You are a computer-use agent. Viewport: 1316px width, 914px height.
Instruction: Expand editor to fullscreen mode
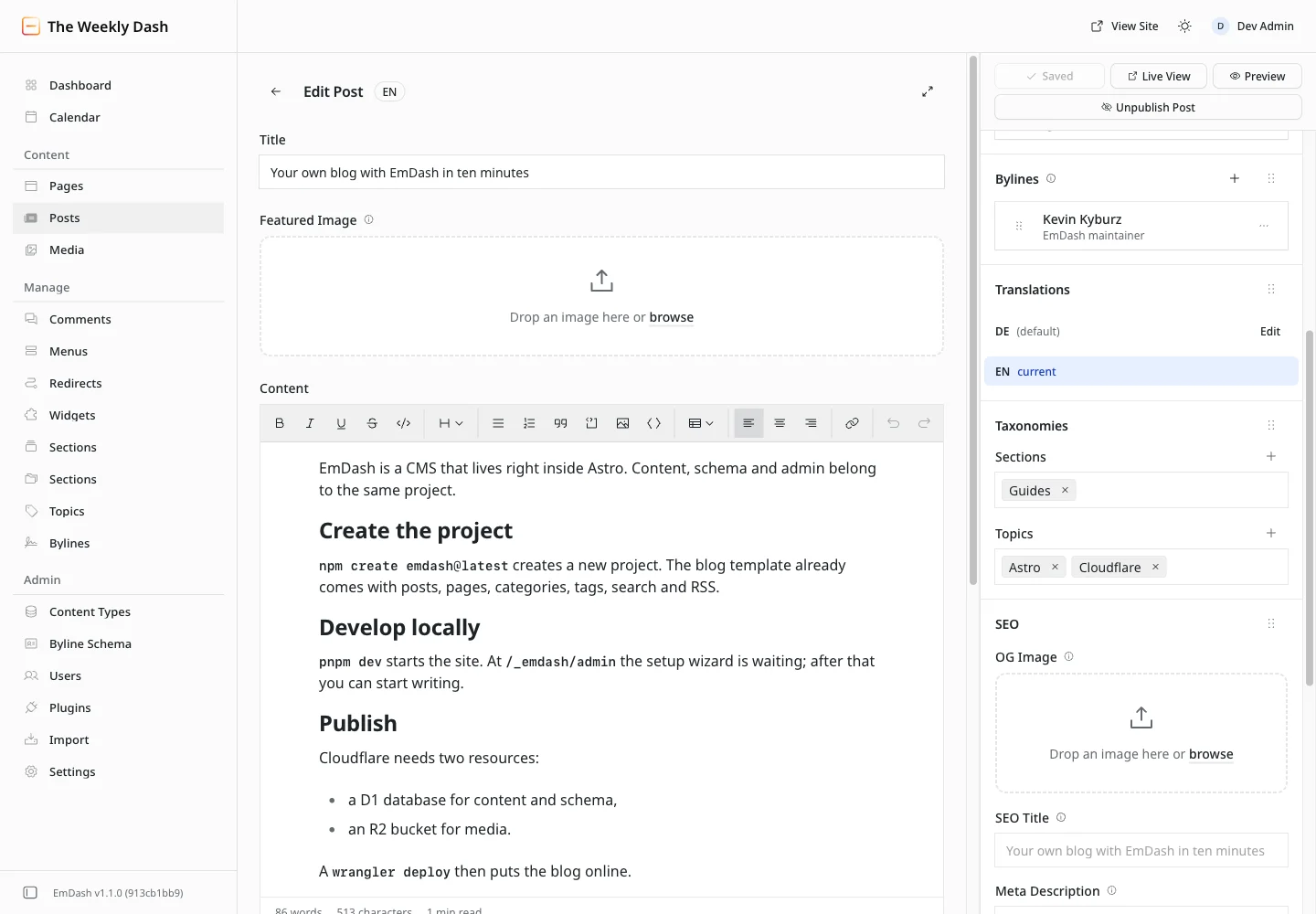[x=928, y=91]
